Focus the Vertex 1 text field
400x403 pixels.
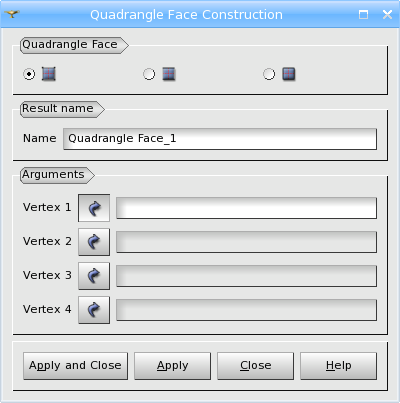(x=246, y=208)
